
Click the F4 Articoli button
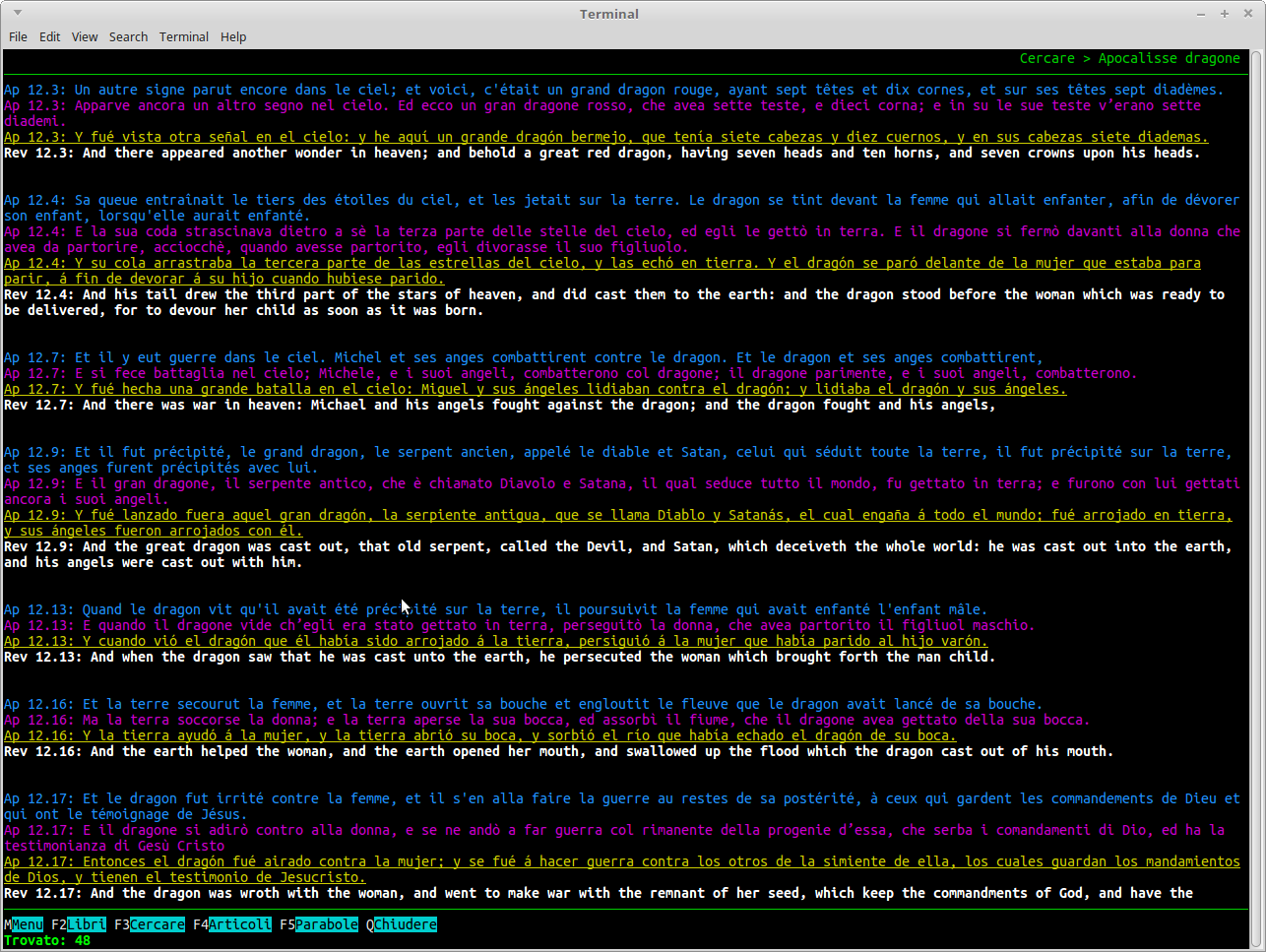[232, 924]
